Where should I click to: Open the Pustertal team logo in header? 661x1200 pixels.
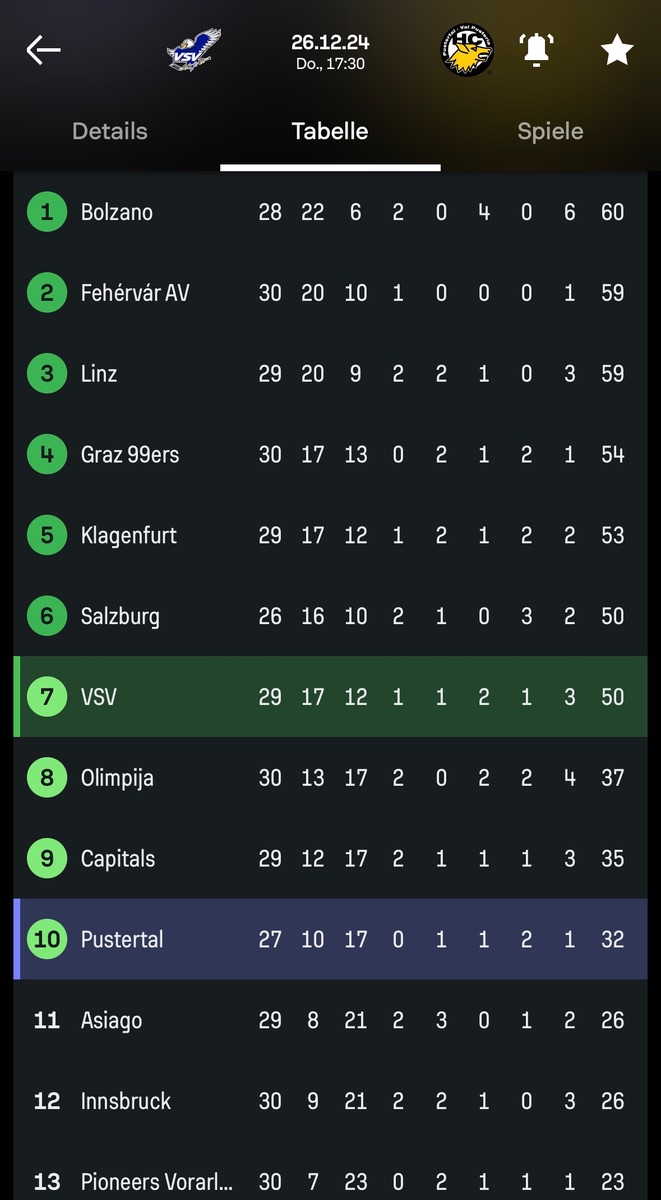[467, 50]
